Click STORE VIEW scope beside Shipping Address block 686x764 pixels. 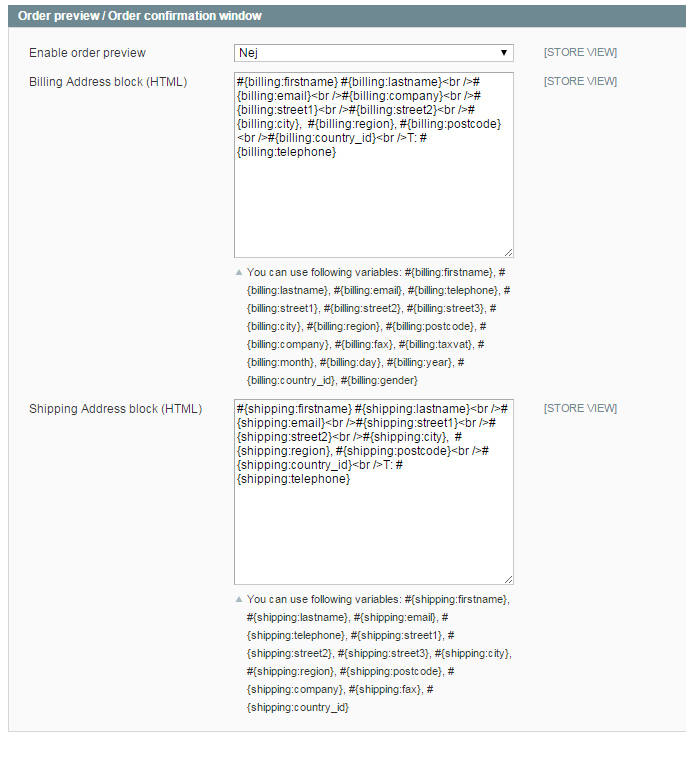580,408
